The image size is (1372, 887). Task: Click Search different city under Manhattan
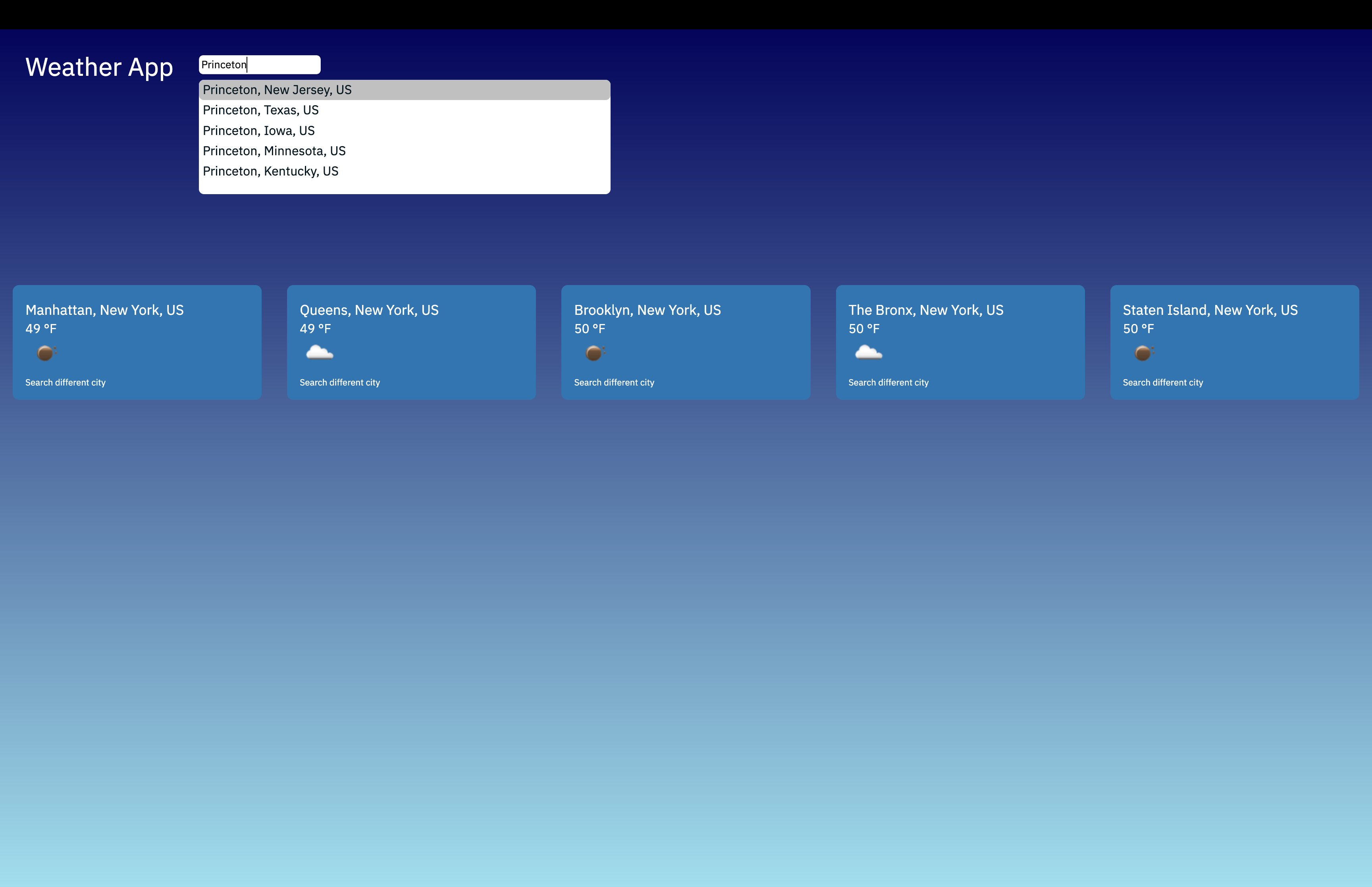pos(65,382)
